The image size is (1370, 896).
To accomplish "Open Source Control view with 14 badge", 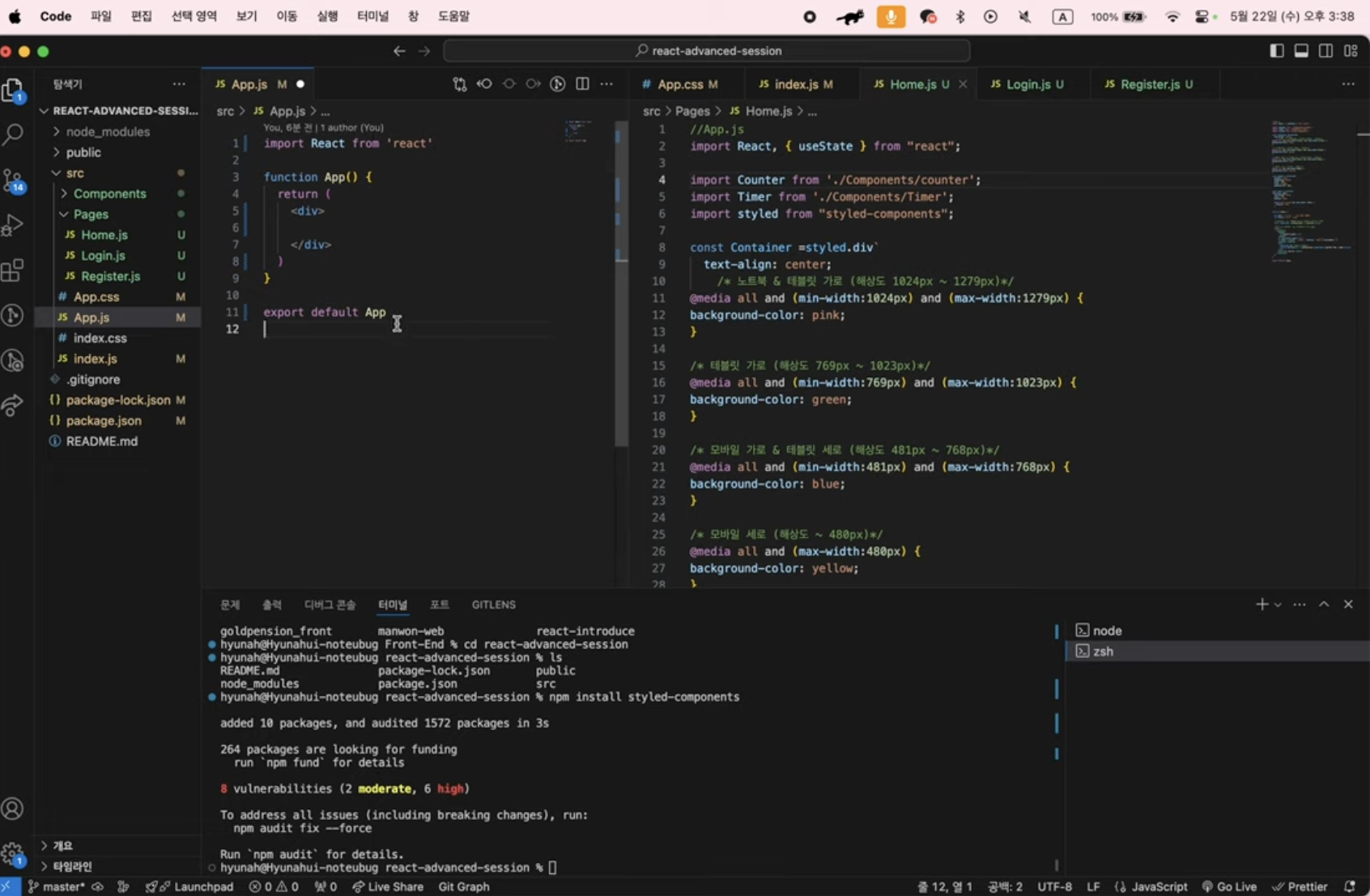I will [x=14, y=180].
